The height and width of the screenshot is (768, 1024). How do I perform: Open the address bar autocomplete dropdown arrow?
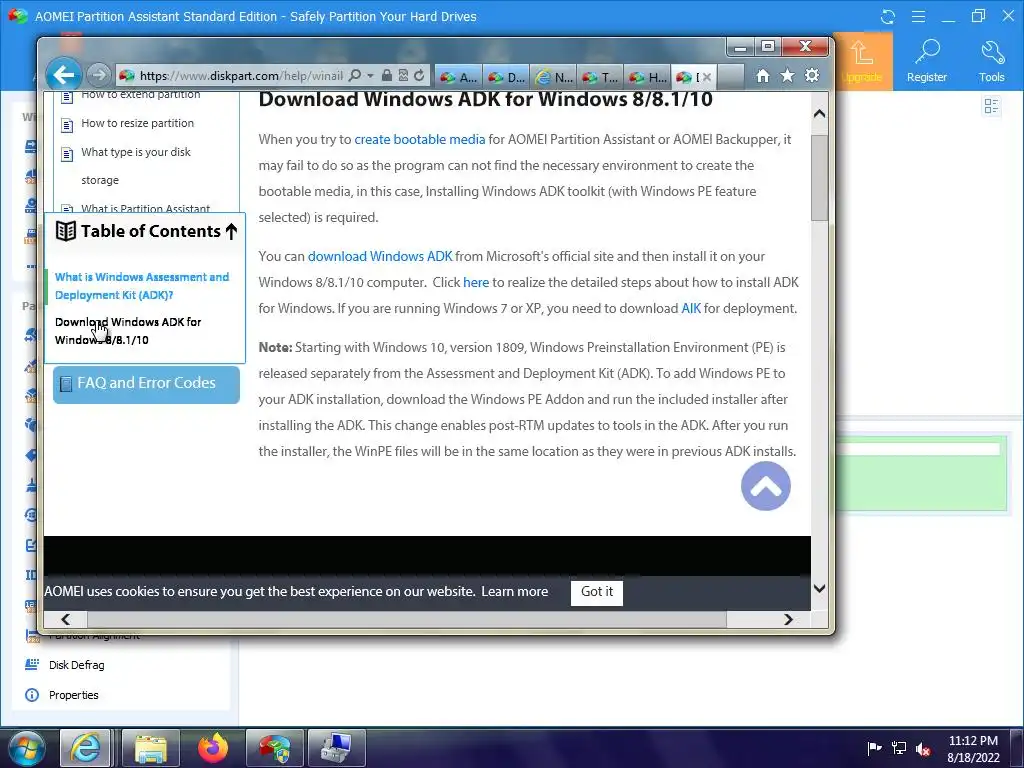370,76
